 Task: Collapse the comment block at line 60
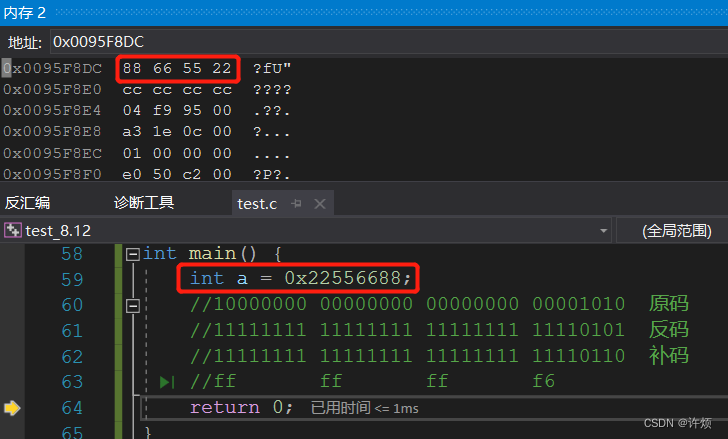[133, 306]
